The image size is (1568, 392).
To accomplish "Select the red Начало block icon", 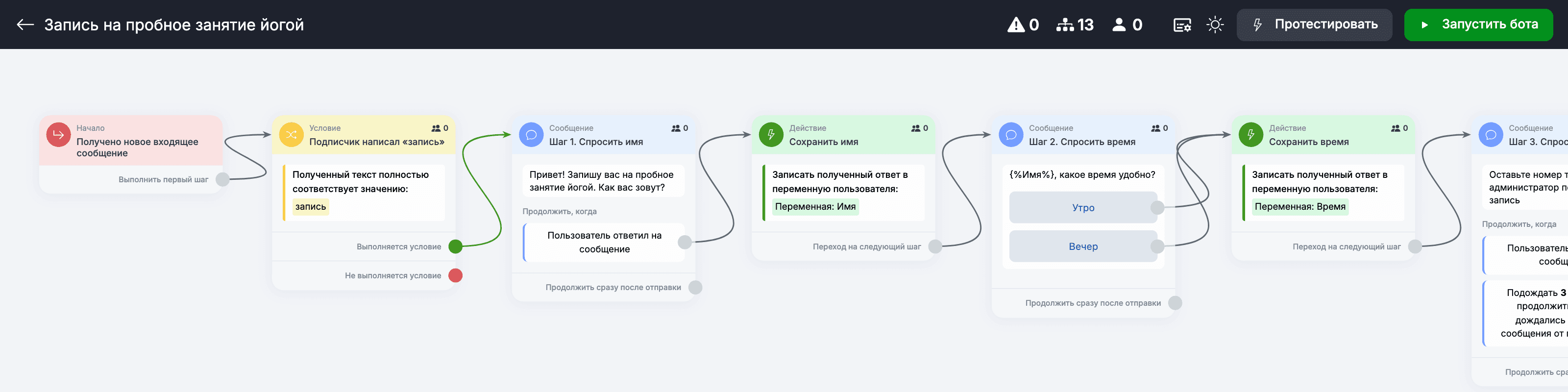I will (x=58, y=135).
